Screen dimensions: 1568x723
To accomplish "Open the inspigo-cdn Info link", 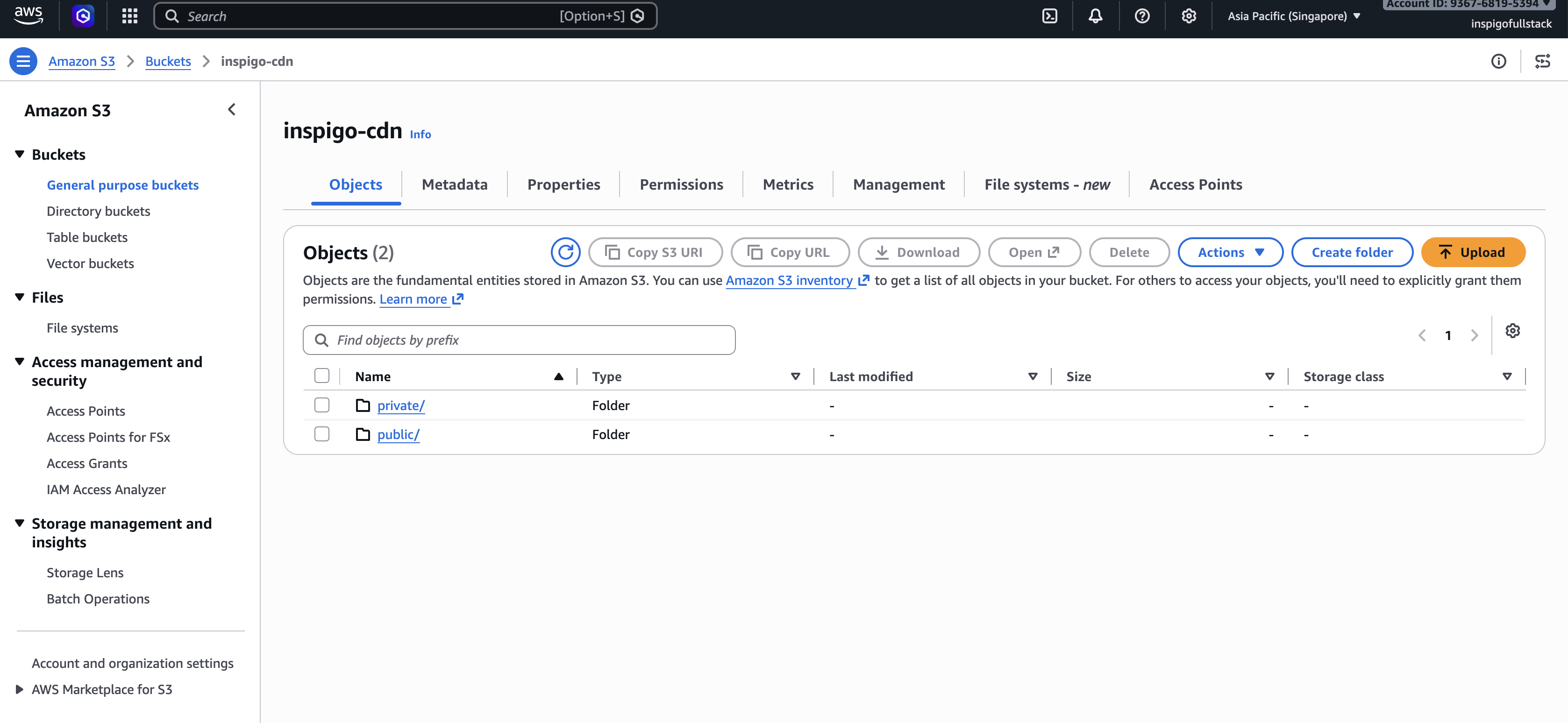I will (420, 134).
